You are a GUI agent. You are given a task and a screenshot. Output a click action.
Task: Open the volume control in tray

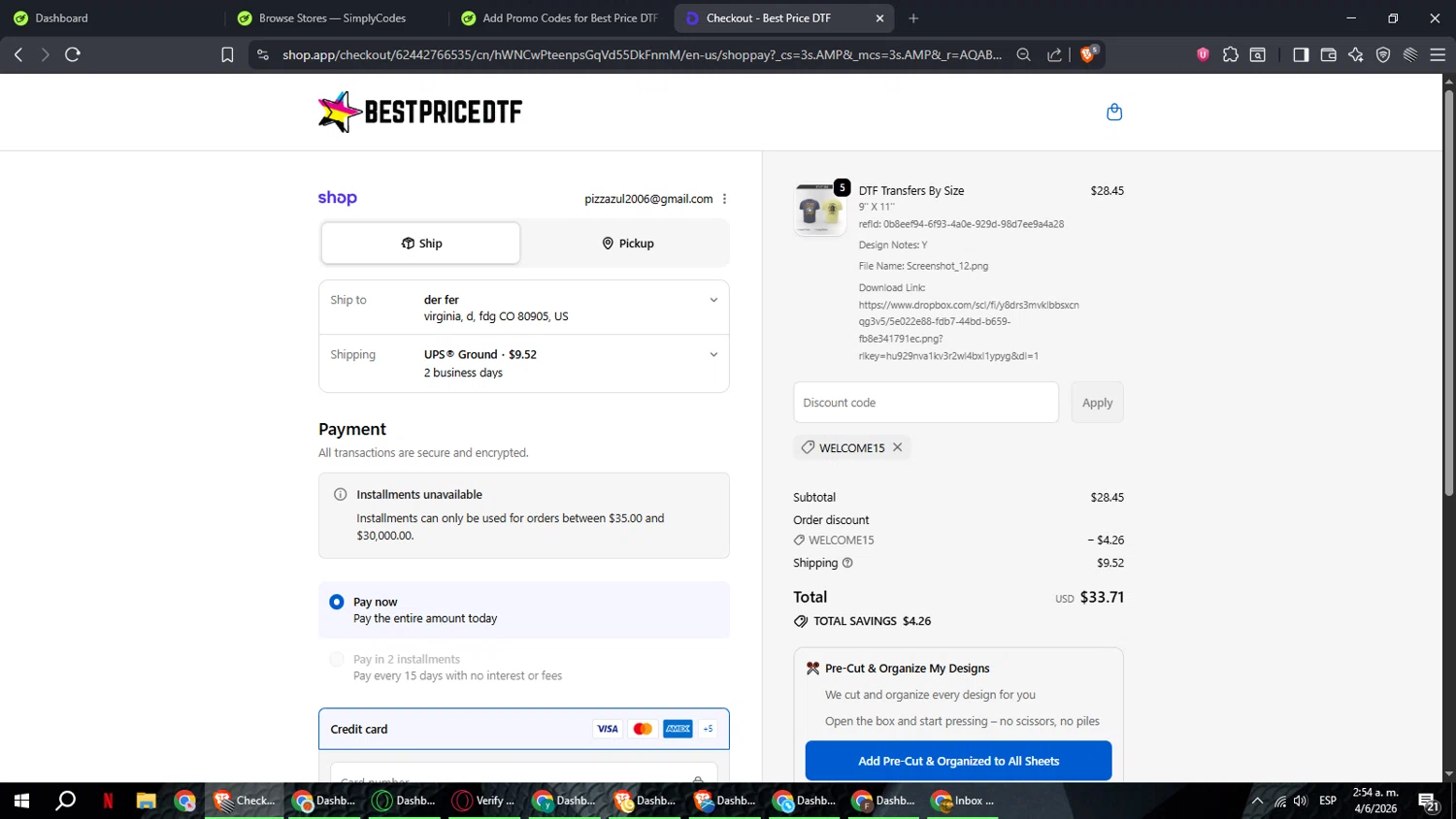[x=1301, y=801]
